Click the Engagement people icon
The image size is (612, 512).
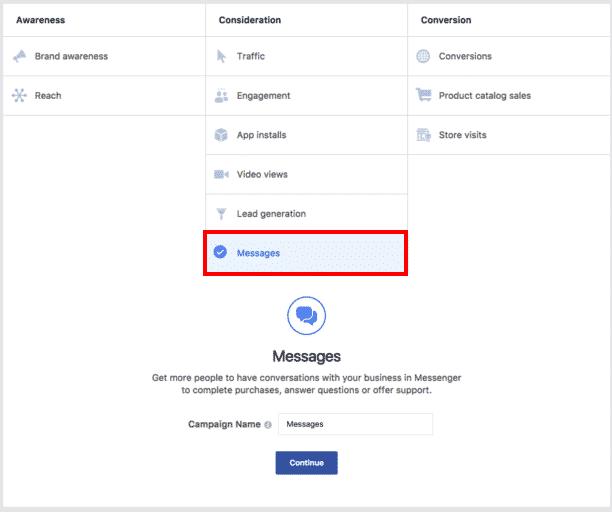point(221,96)
